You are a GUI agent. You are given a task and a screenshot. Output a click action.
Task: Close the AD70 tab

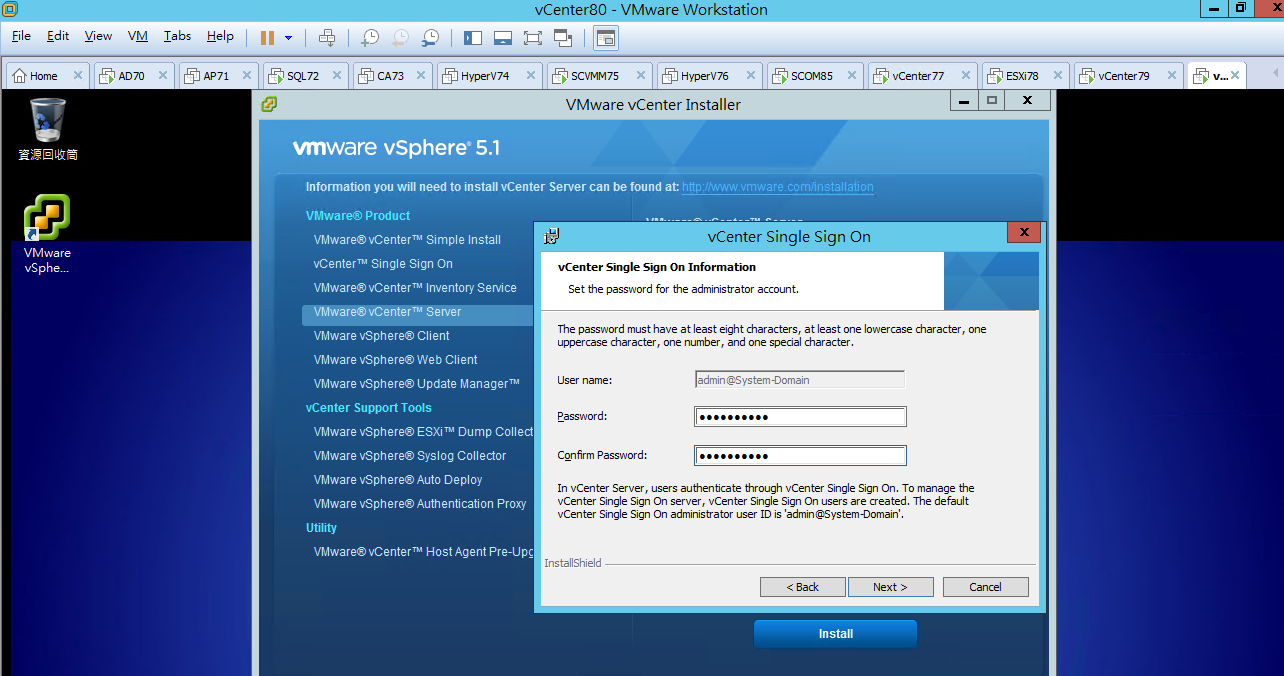point(163,76)
